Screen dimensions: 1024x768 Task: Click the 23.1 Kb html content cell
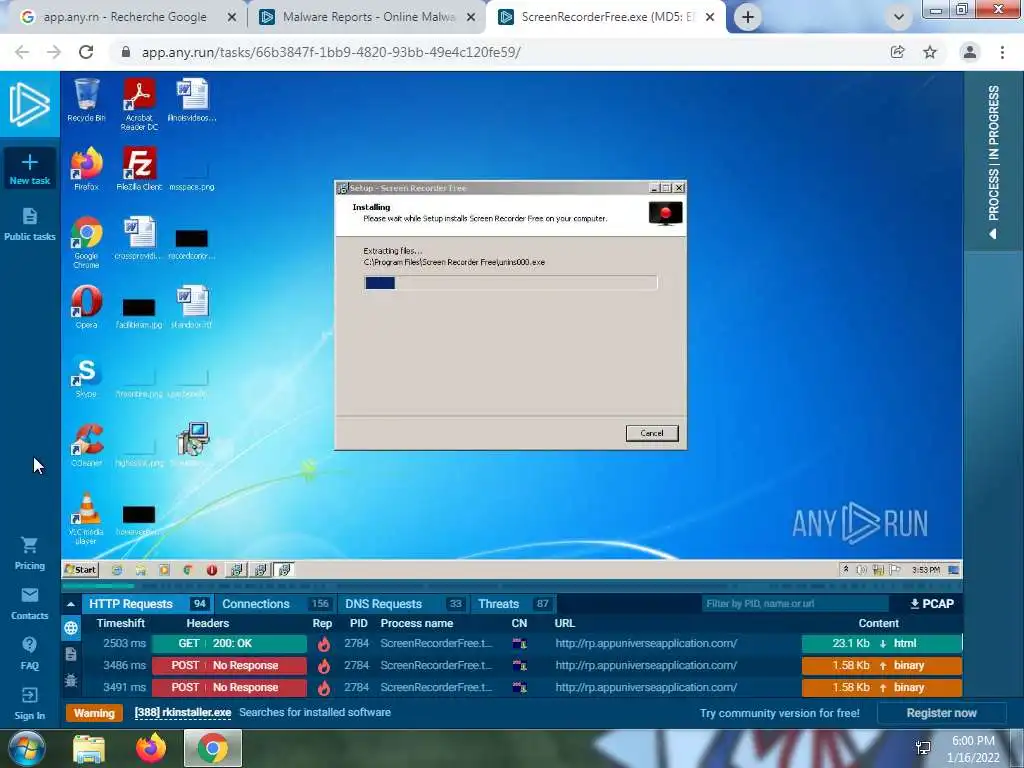click(x=882, y=643)
